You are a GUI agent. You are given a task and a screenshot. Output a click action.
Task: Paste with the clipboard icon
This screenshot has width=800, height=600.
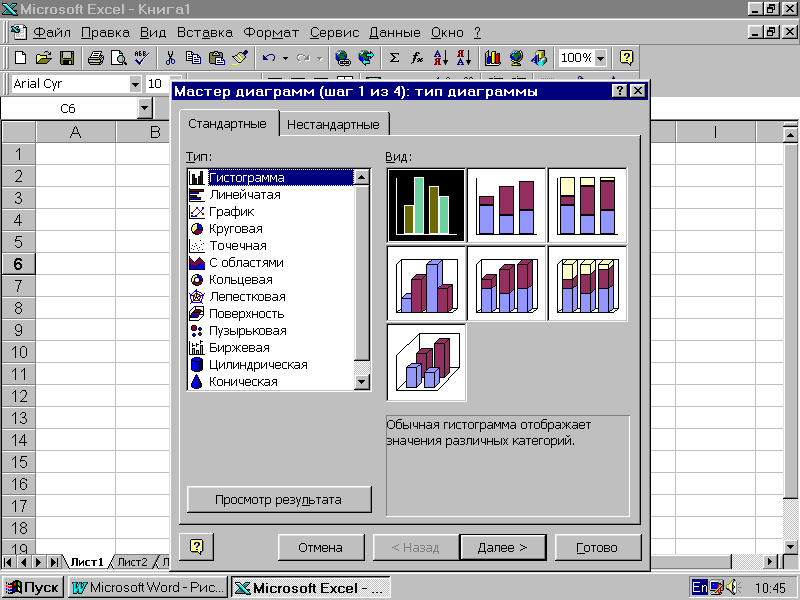[217, 58]
